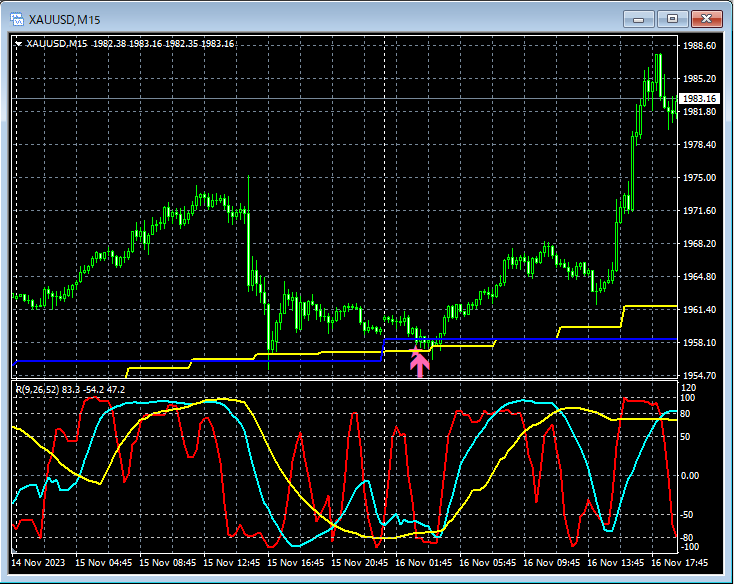Screen dimensions: 734x584
Task: Click indicator scale value 0.00
Action: (690, 475)
